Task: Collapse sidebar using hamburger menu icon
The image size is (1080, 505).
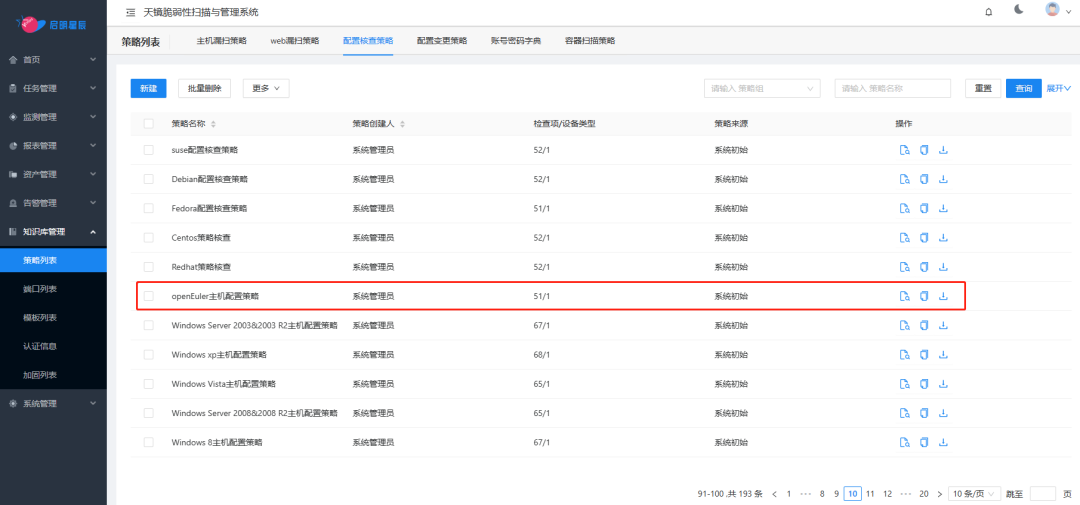Action: pyautogui.click(x=130, y=12)
